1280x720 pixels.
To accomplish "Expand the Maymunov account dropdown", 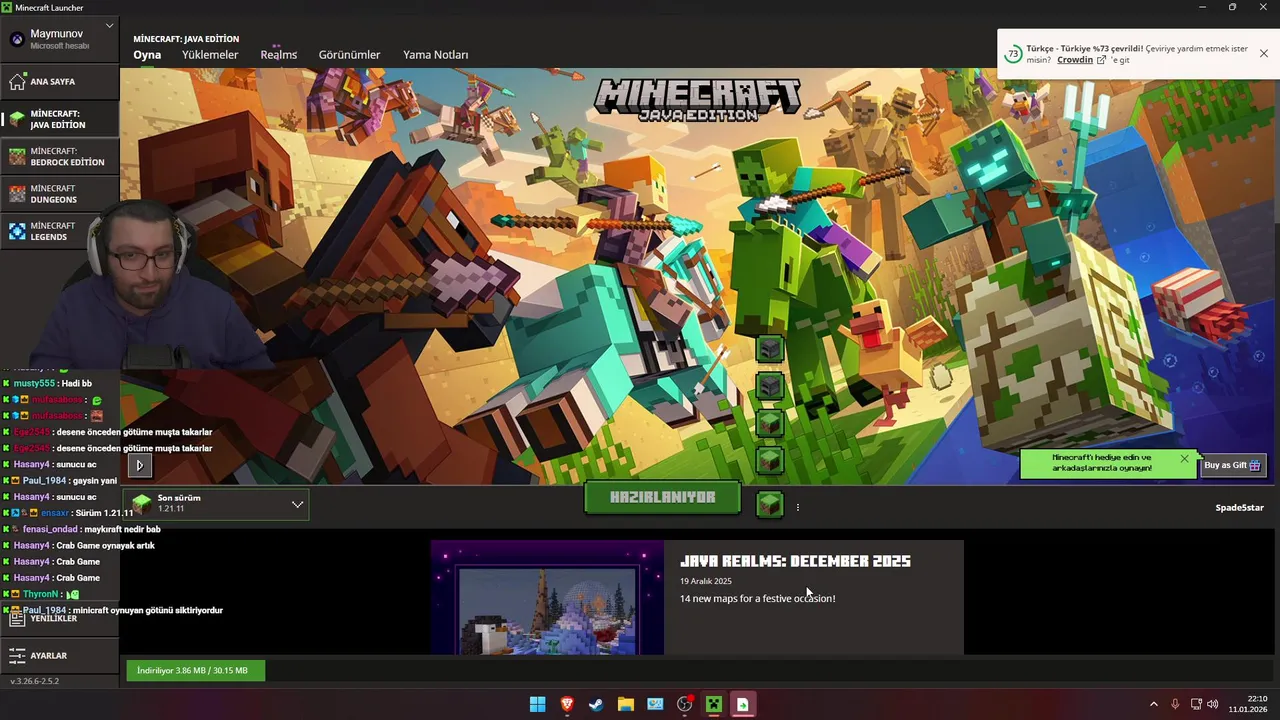I will click(109, 26).
